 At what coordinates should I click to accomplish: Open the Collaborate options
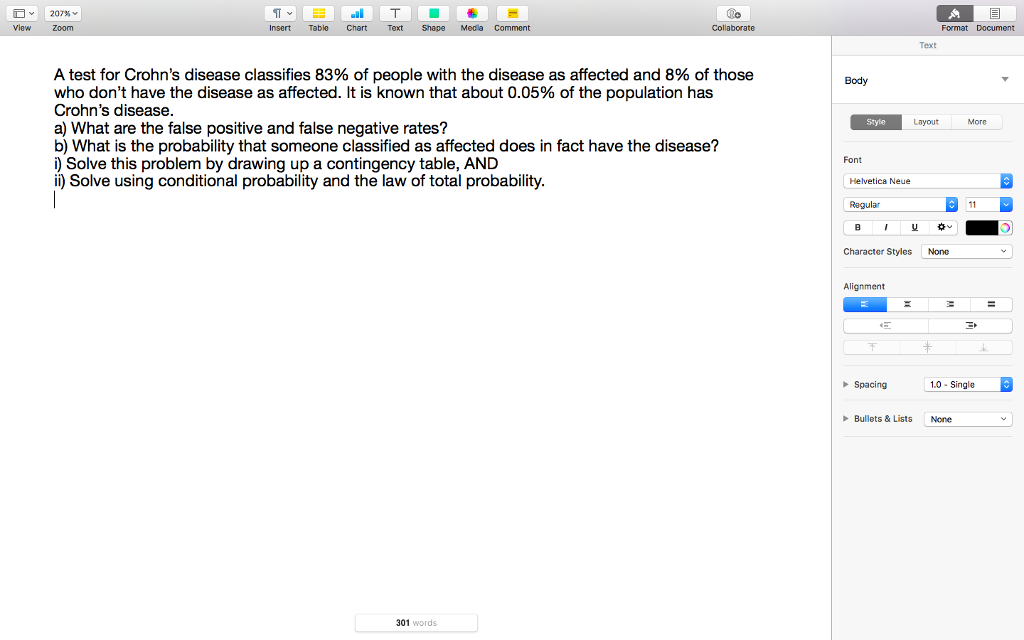(x=733, y=13)
